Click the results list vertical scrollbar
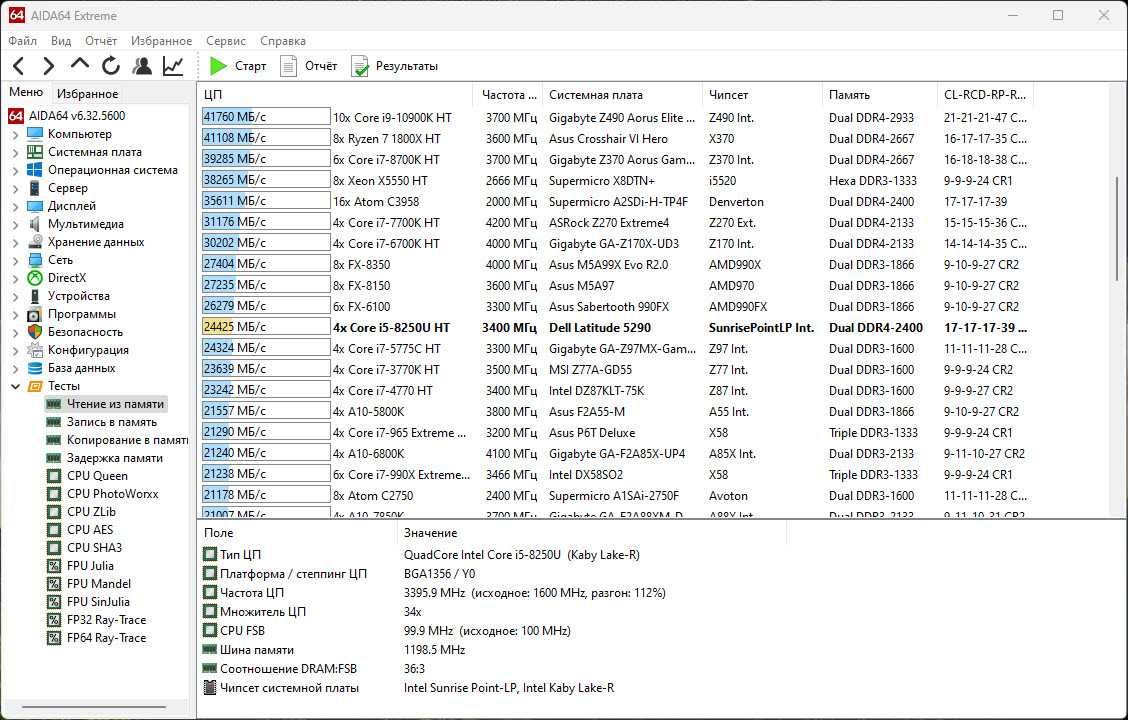The image size is (1128, 720). coord(1118,230)
